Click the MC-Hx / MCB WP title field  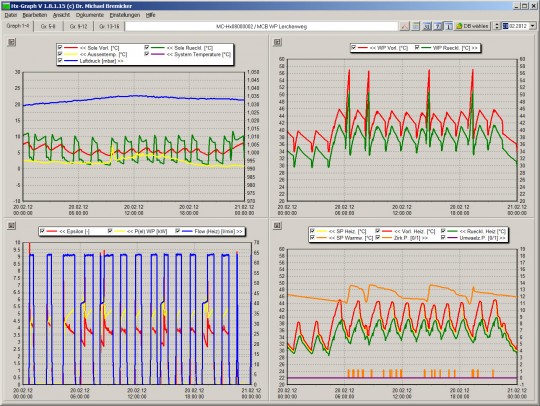(x=261, y=27)
